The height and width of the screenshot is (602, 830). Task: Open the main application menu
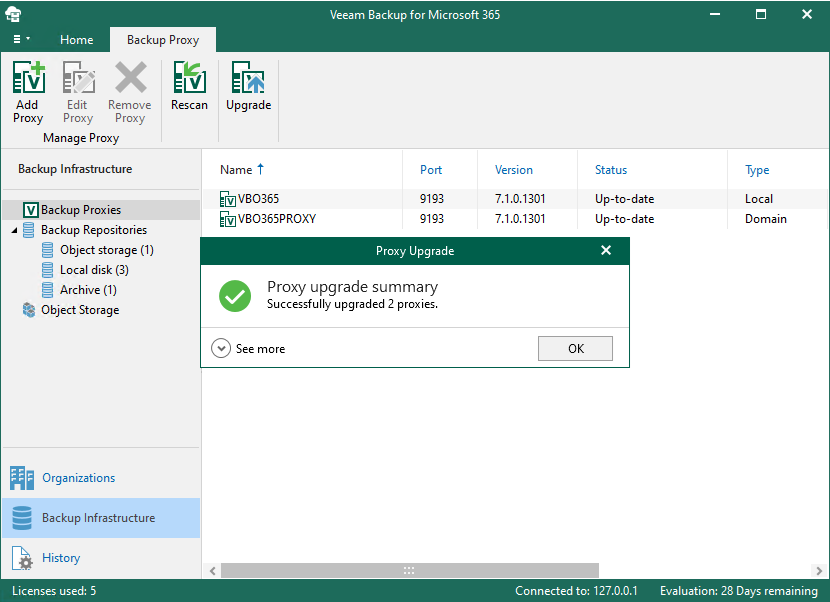(21, 39)
